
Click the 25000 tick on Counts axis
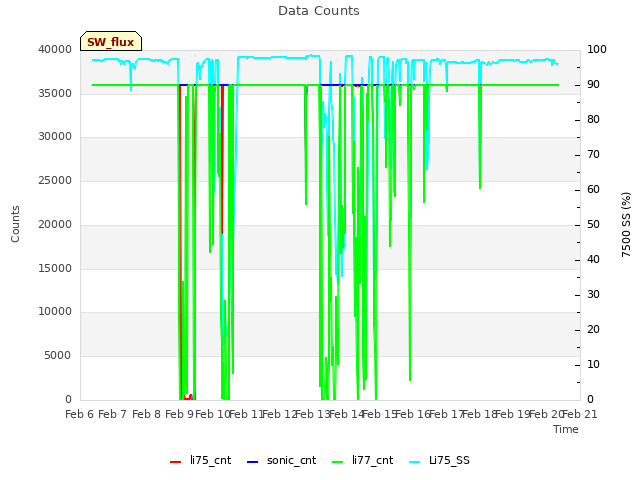[55, 180]
